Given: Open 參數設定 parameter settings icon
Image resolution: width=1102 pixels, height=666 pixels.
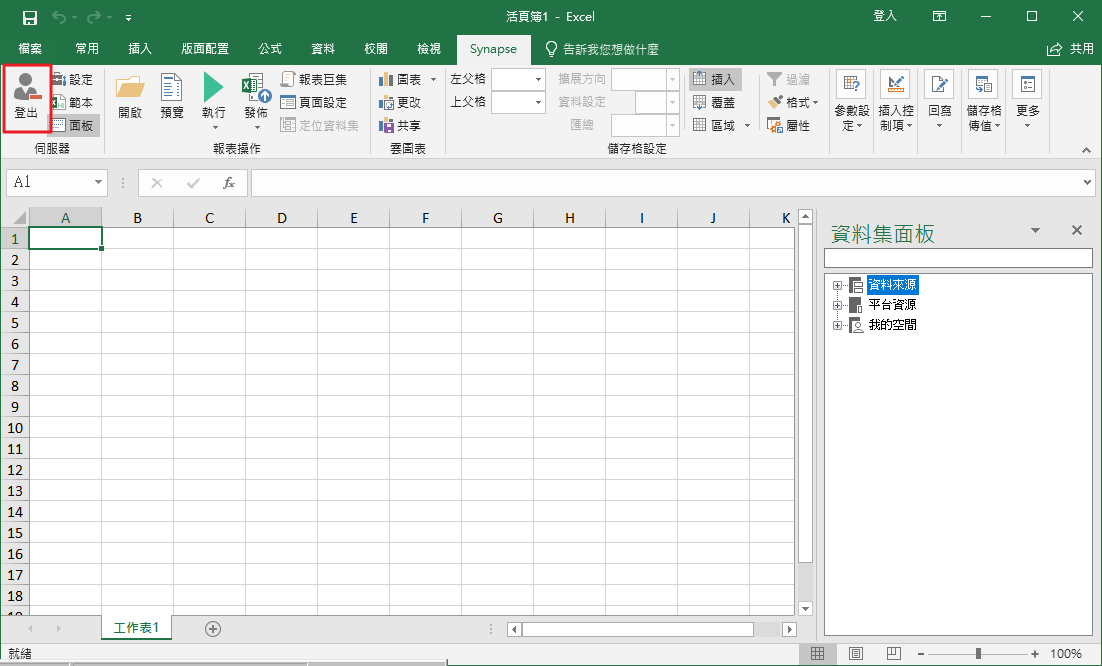Looking at the screenshot, I should point(851,100).
